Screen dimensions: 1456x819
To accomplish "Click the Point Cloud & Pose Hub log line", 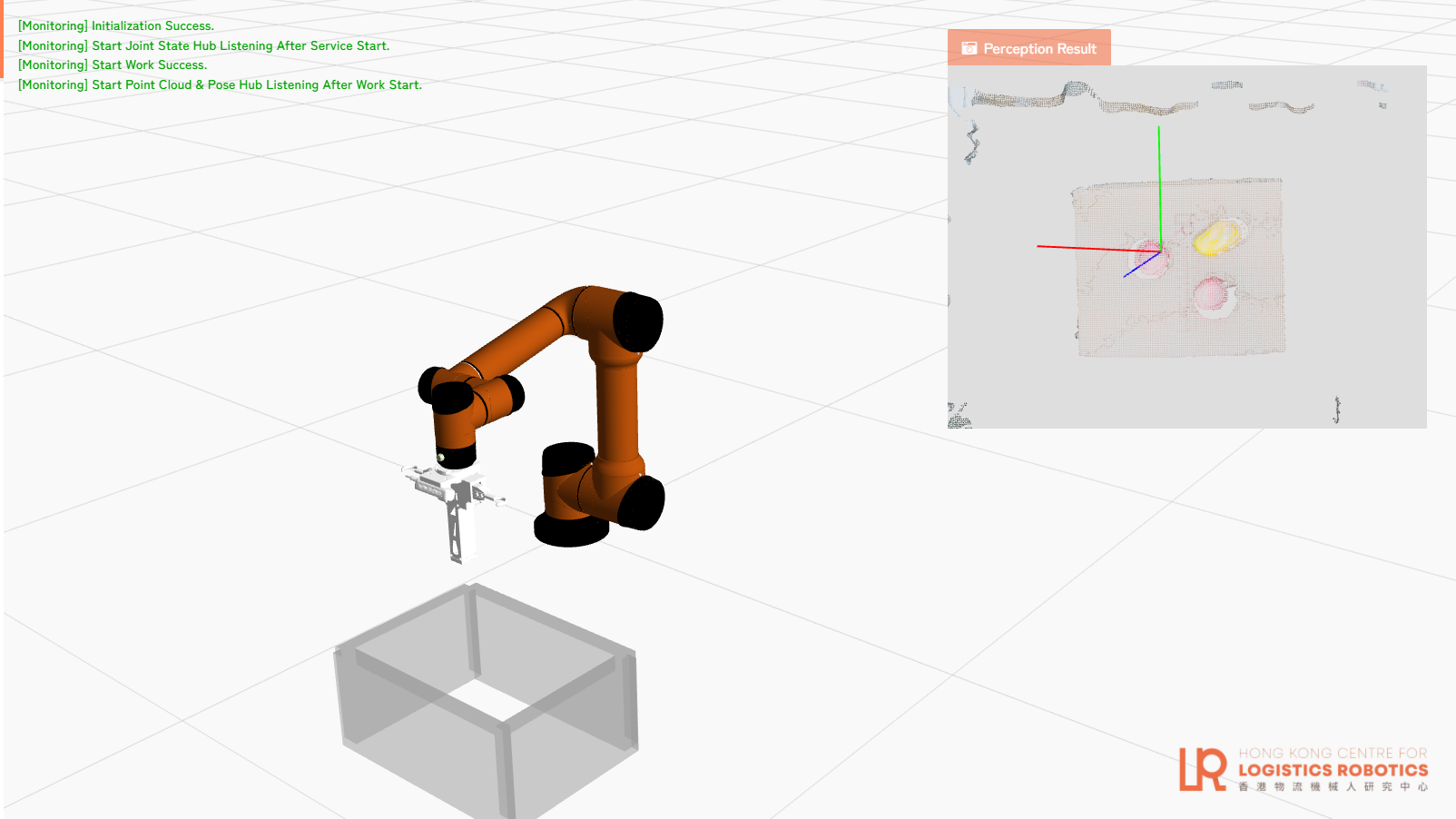I will pos(220,84).
